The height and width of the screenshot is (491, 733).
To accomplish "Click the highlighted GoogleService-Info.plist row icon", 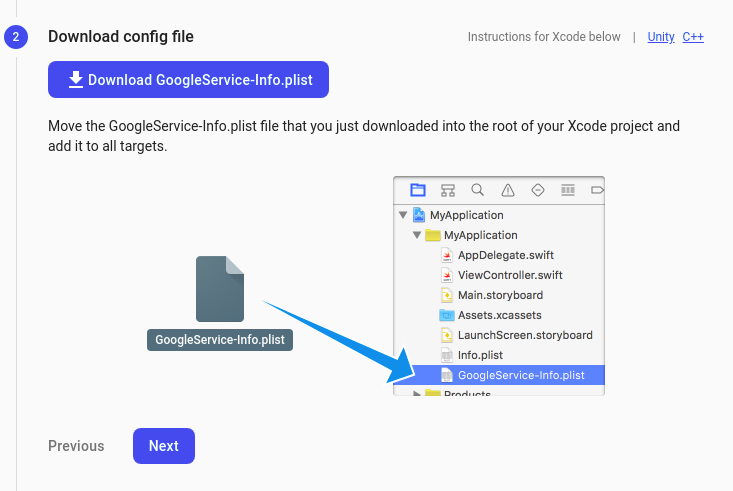I will click(x=447, y=375).
